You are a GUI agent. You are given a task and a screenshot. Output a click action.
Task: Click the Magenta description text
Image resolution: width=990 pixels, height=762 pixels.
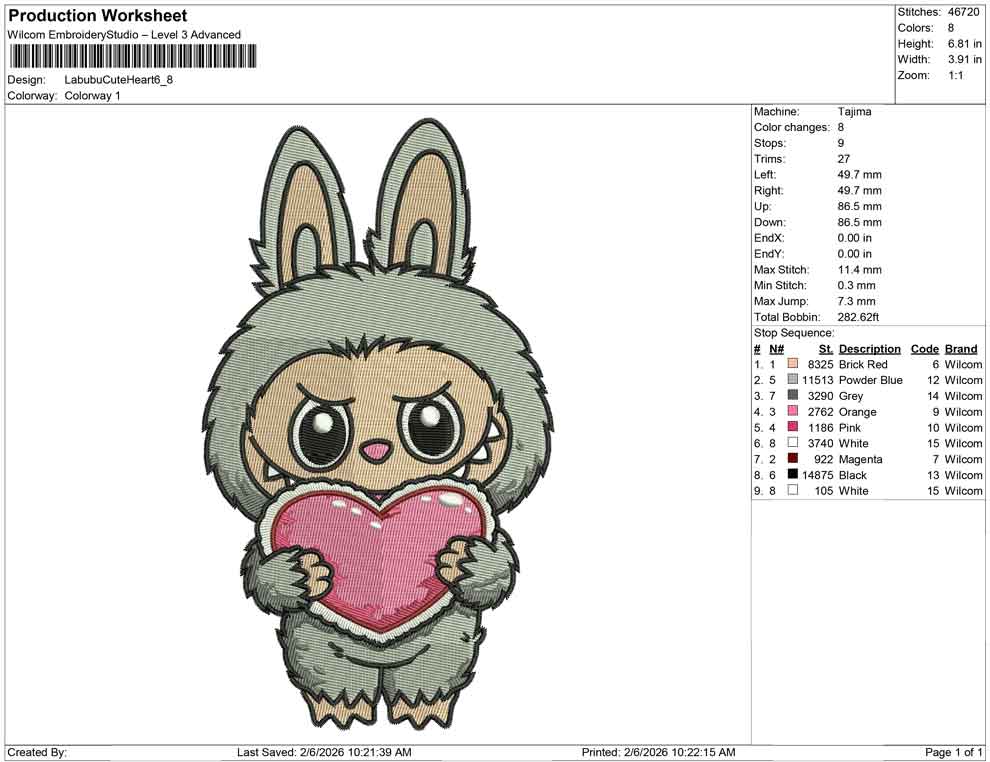pyautogui.click(x=860, y=459)
